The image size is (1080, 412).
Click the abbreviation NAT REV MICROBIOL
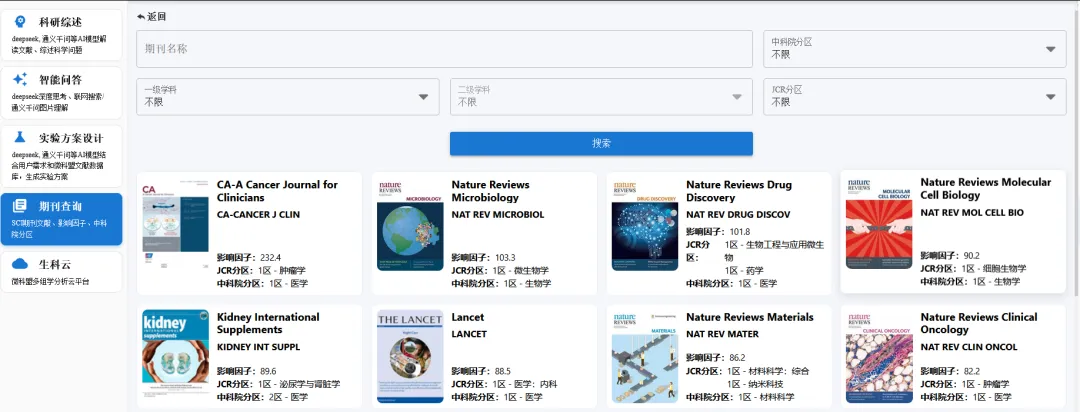point(498,214)
